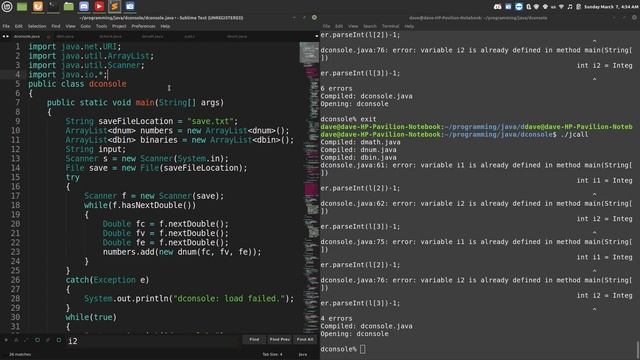This screenshot has height=360, width=640.
Task: Open the terminal window's View menu
Action: click(x=353, y=26)
